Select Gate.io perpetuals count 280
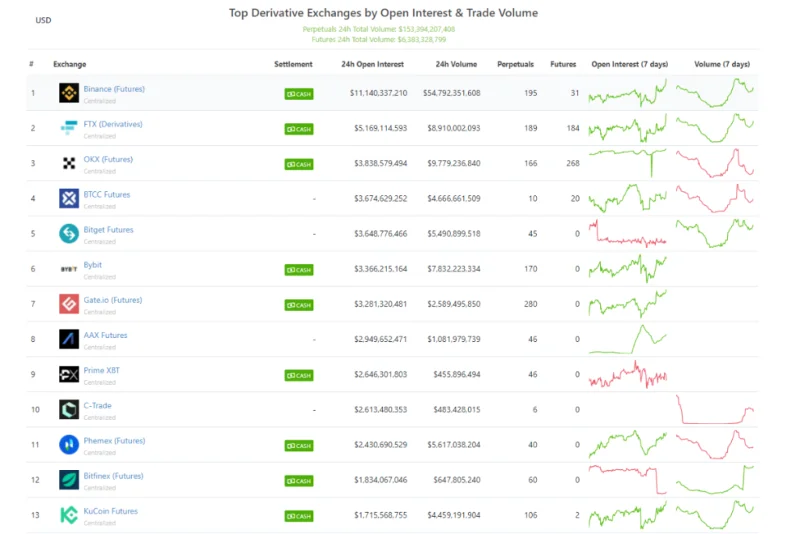The image size is (800, 534). coord(531,304)
